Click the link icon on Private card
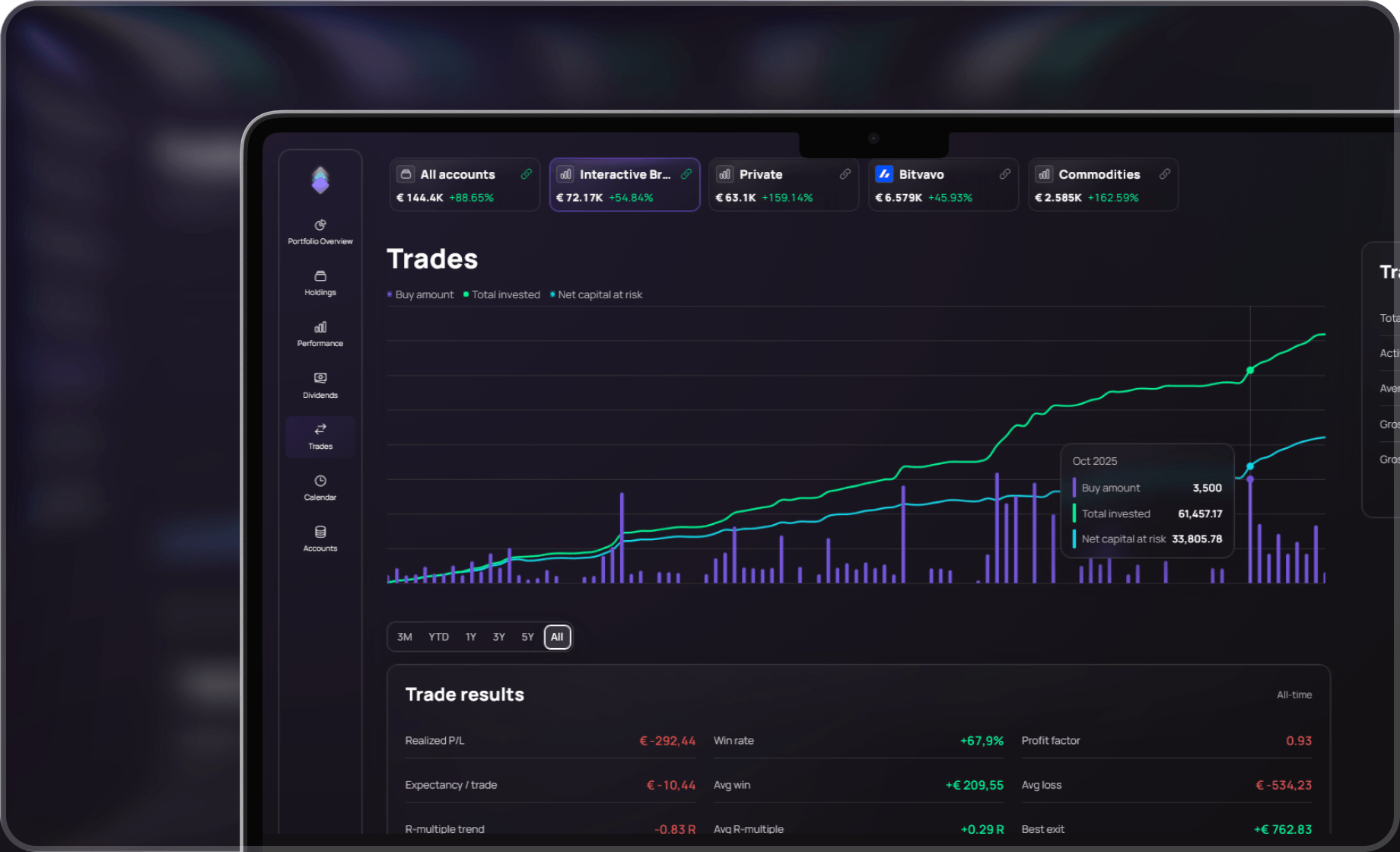 pyautogui.click(x=845, y=174)
